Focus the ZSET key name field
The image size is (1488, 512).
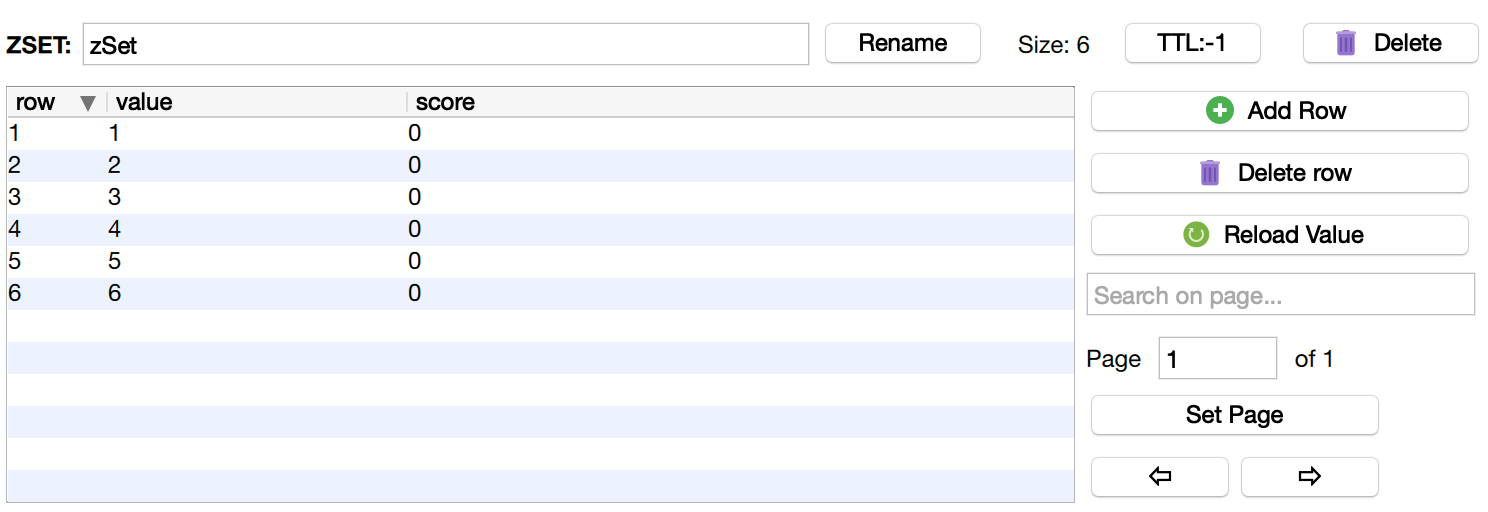(445, 44)
